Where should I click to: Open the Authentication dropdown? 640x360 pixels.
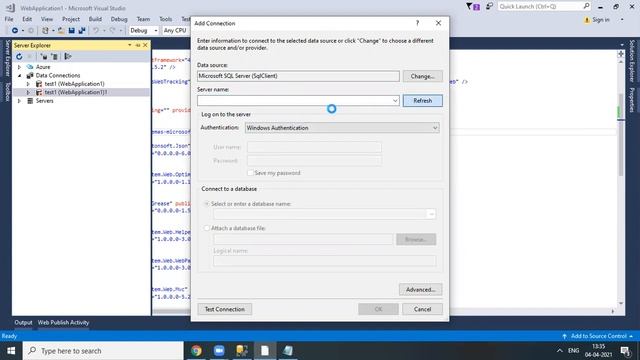tap(435, 128)
